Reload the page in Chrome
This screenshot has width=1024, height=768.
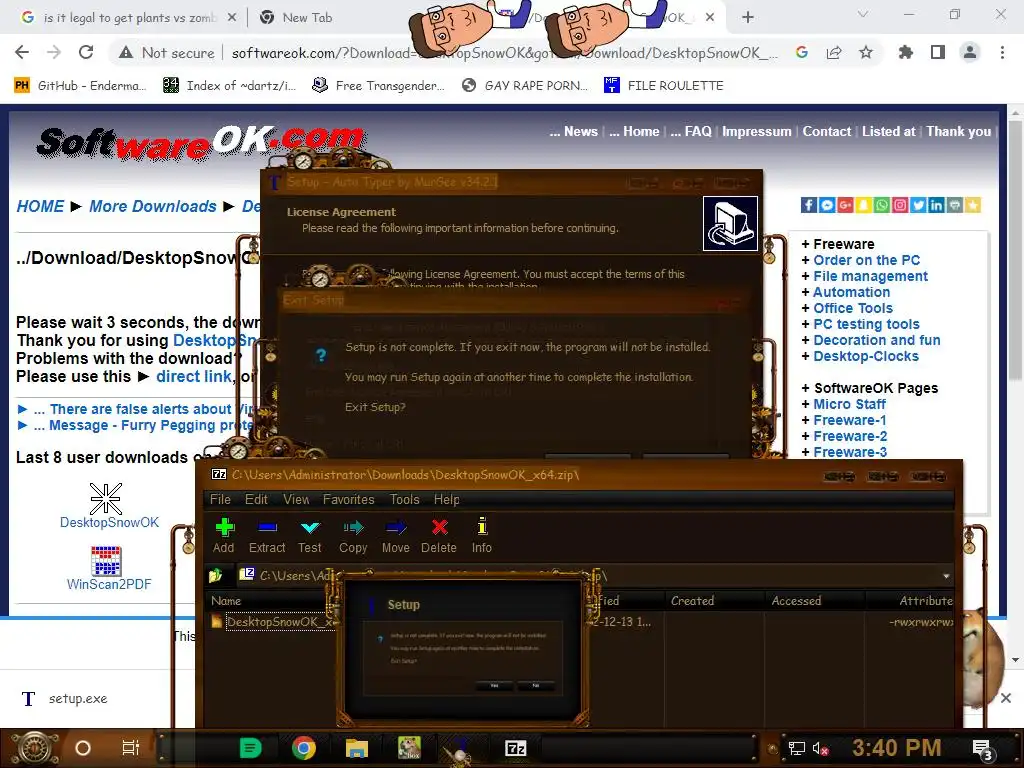(x=86, y=52)
